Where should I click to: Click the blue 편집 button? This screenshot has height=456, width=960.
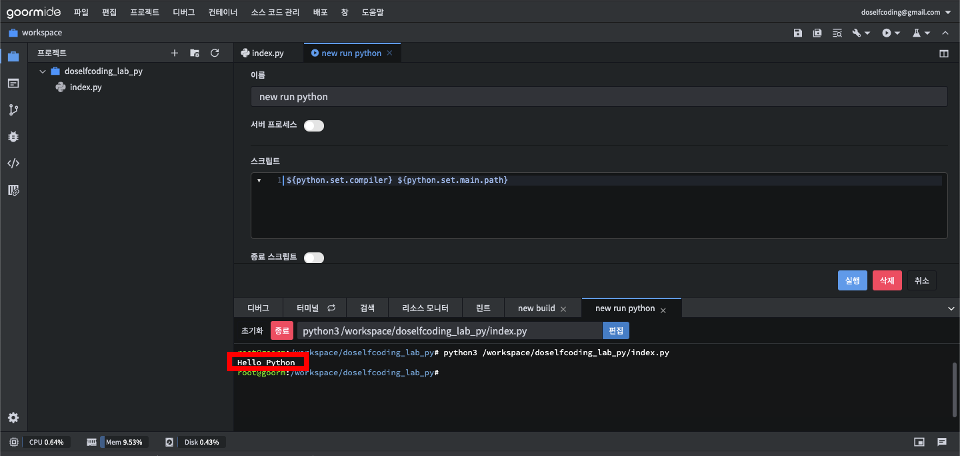pos(616,331)
